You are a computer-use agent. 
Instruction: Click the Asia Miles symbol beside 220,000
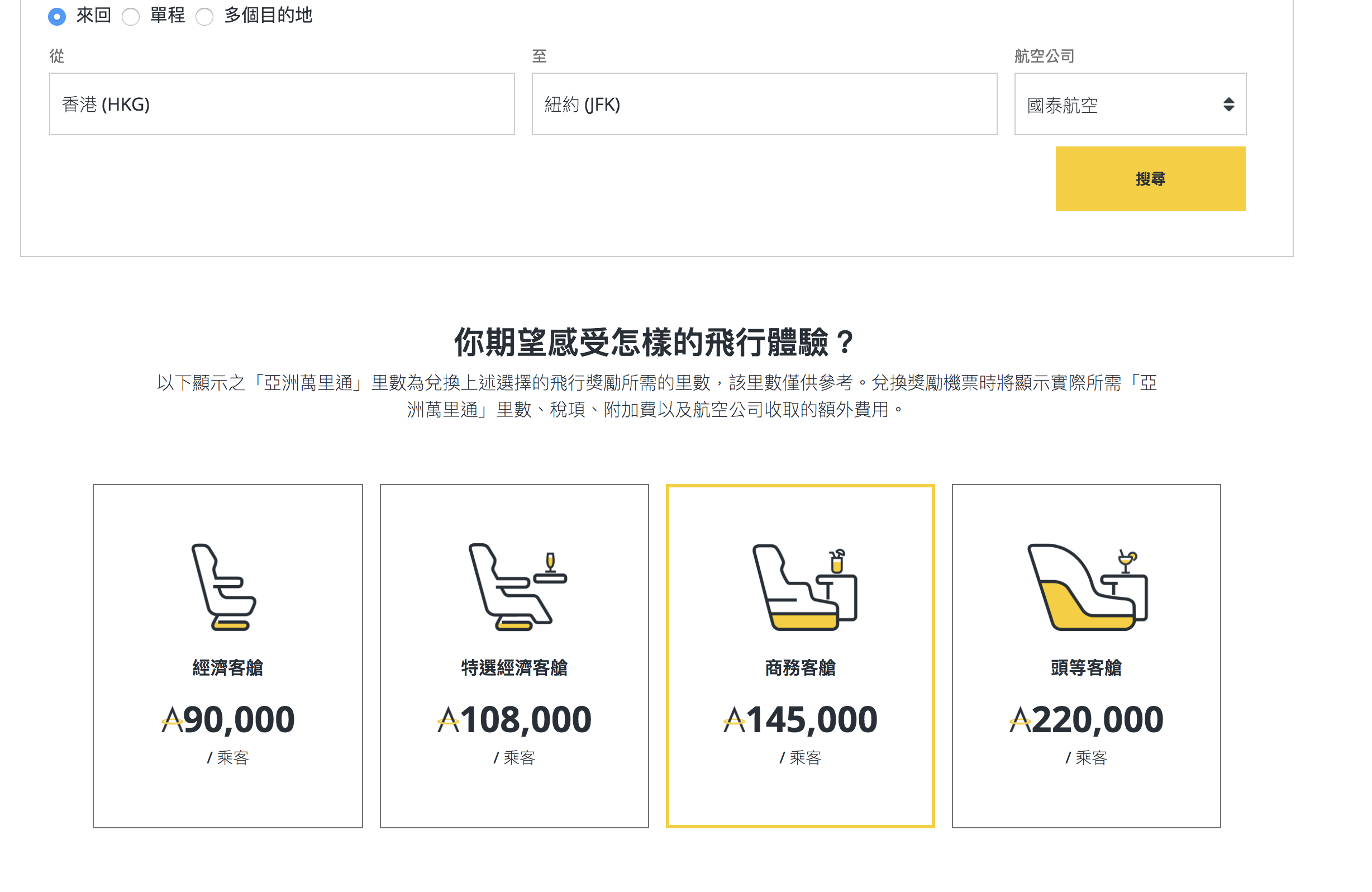pos(1020,720)
